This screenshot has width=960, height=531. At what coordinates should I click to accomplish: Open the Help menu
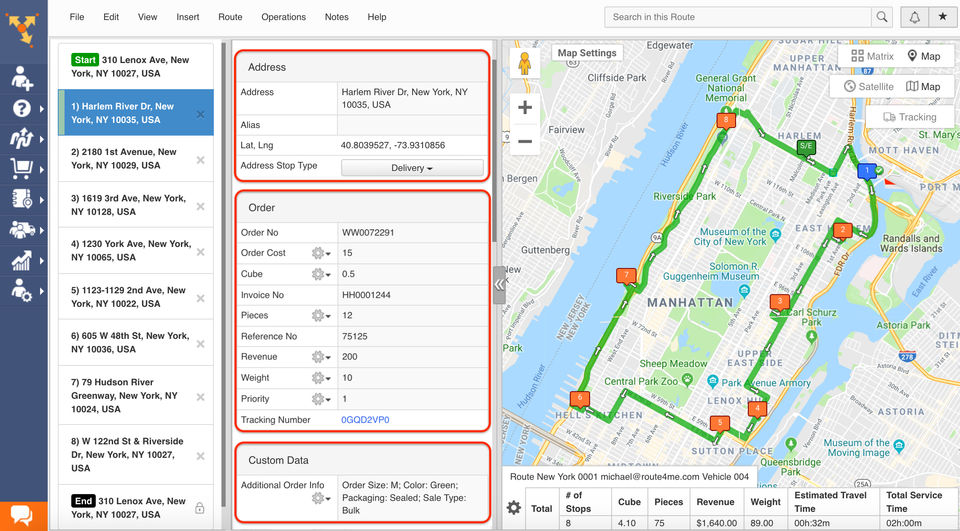click(377, 17)
